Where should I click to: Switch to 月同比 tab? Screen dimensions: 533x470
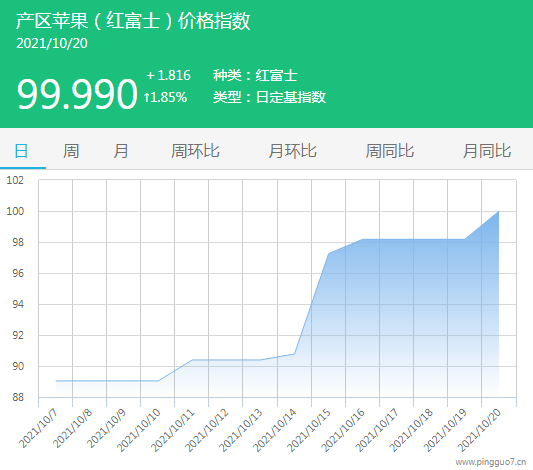pyautogui.click(x=487, y=151)
